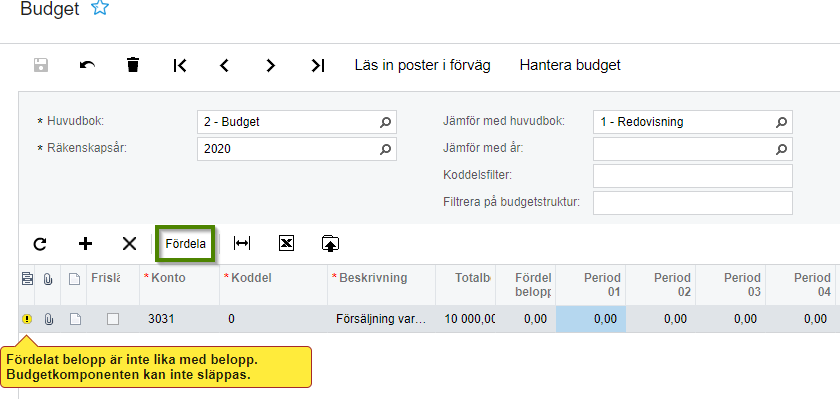Open the Räkenskapsår lookup selector
840x399 pixels.
(x=385, y=149)
